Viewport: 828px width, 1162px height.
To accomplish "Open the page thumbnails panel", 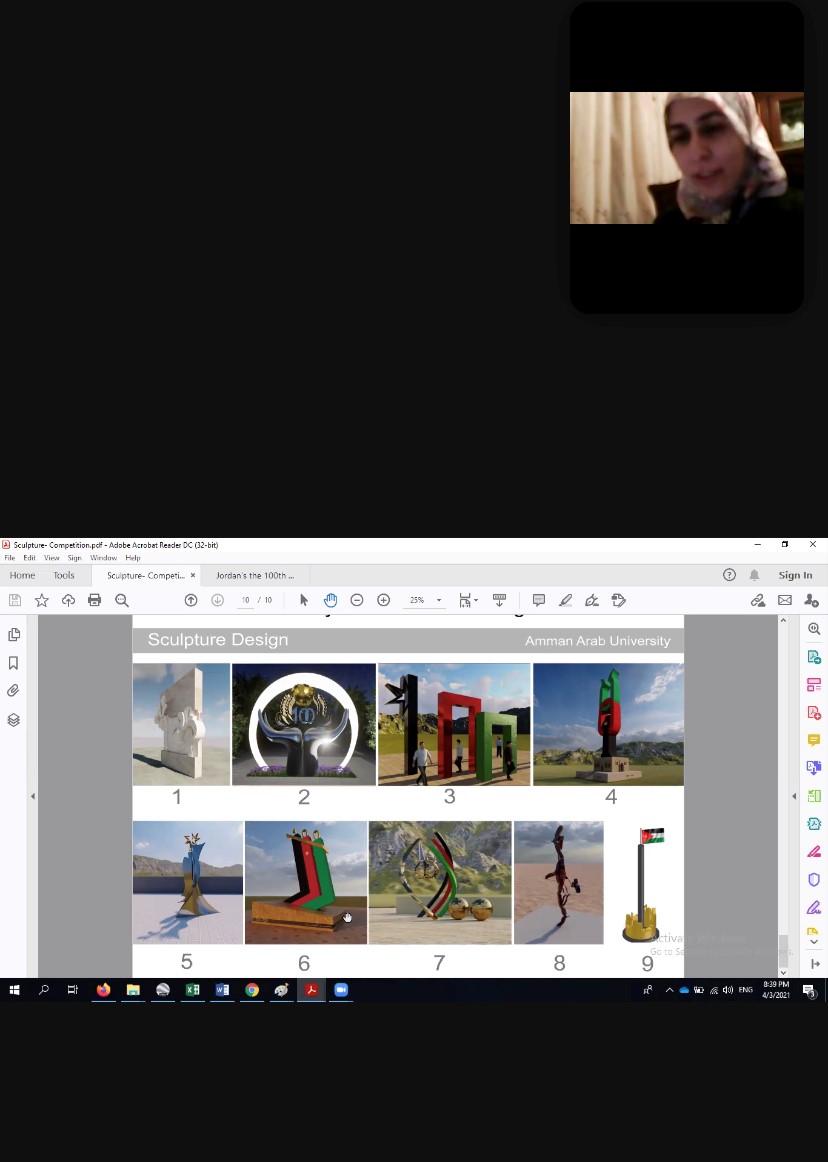I will (x=14, y=635).
